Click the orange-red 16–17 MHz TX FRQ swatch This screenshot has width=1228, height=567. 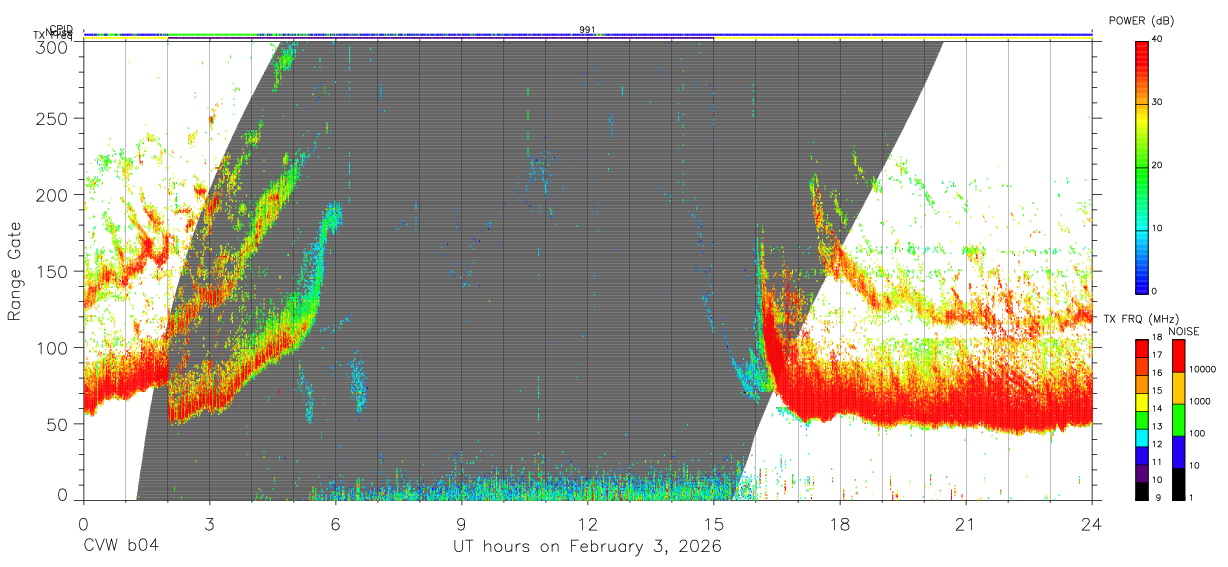1141,367
